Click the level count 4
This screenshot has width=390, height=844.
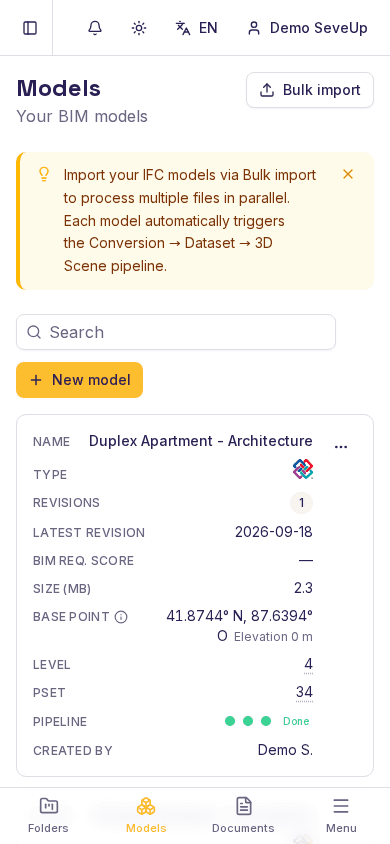point(308,664)
